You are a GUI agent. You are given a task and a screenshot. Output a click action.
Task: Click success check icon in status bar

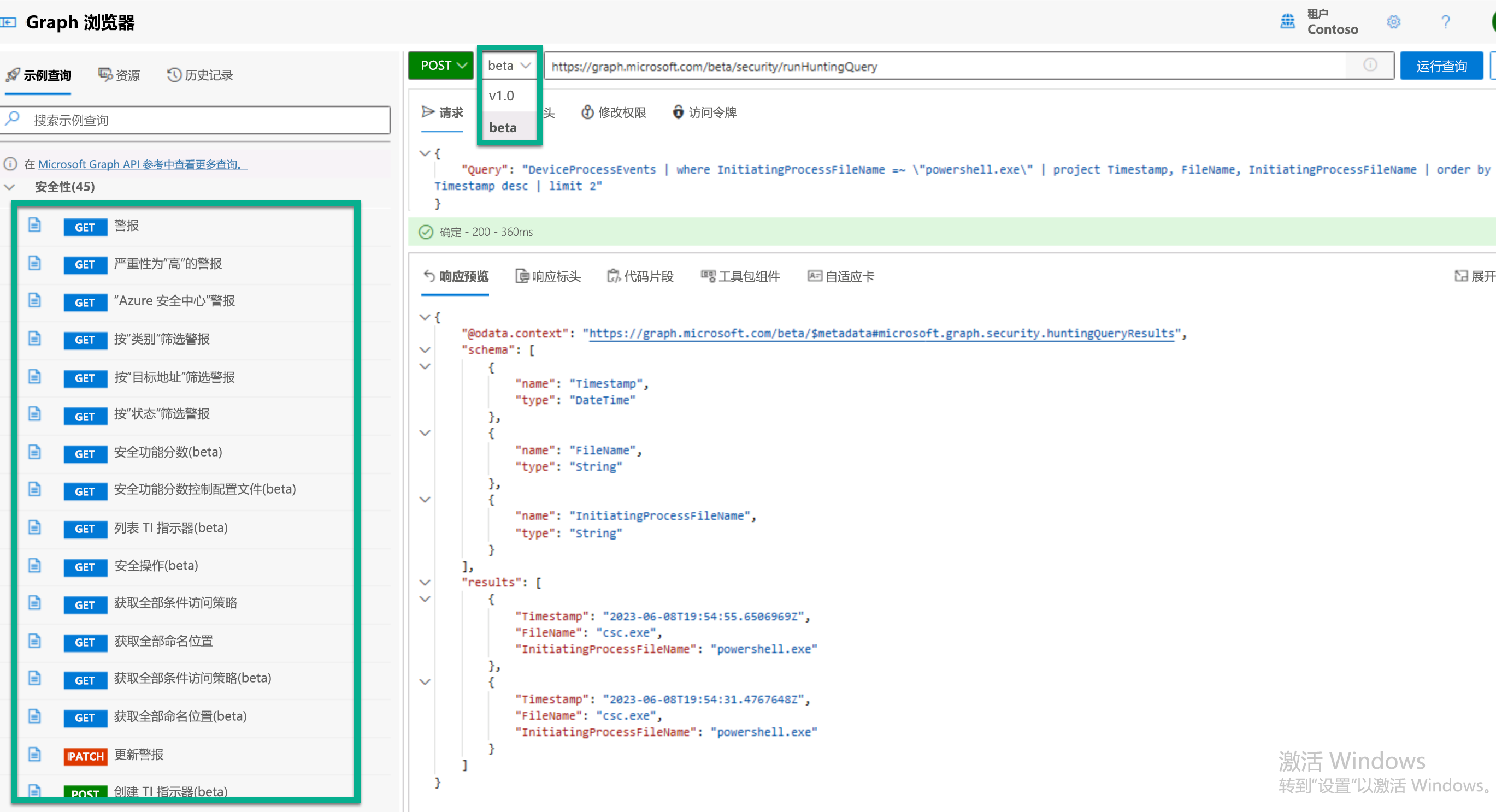tap(426, 232)
